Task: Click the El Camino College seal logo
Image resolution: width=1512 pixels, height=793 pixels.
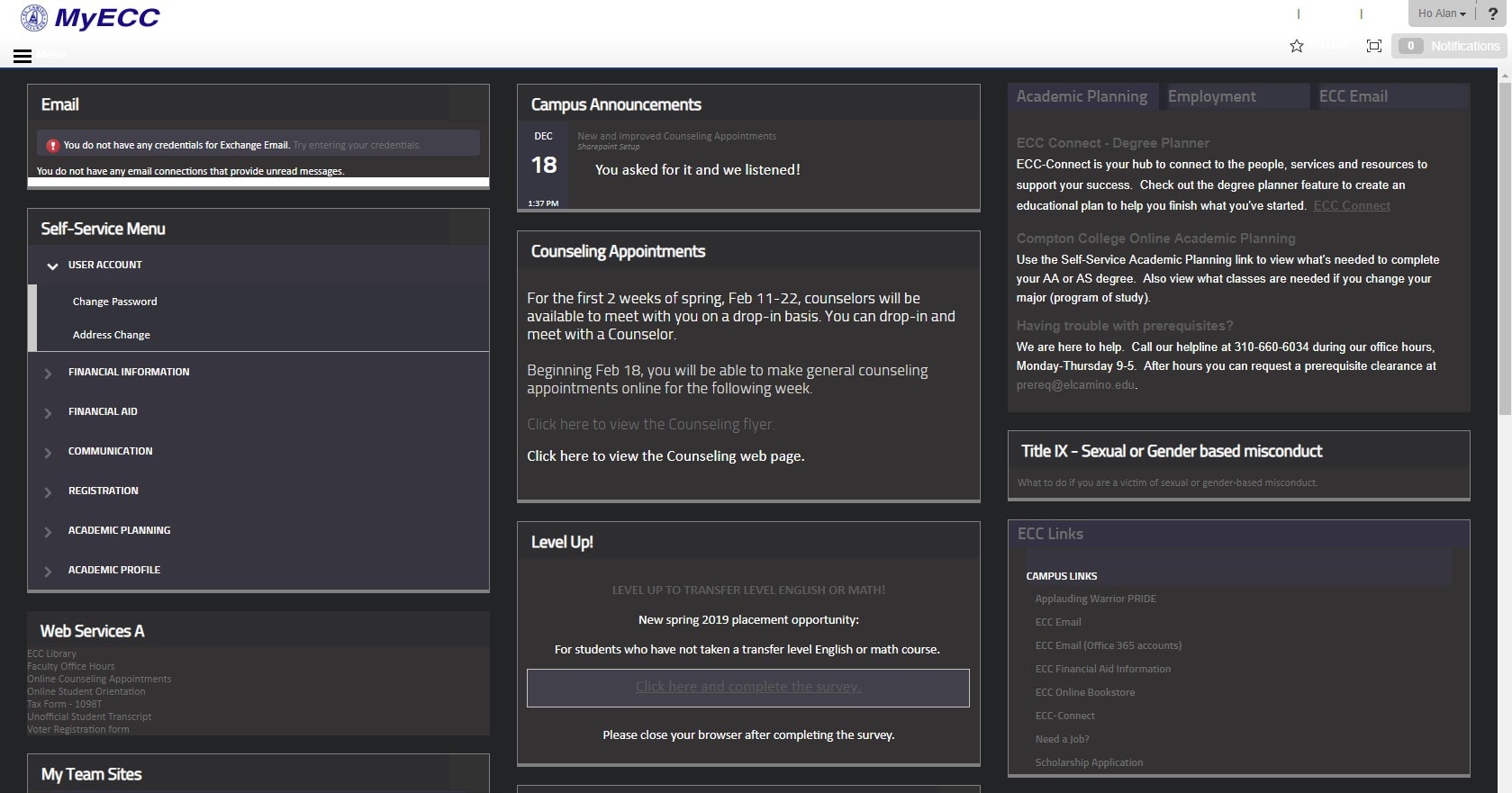Action: tap(34, 17)
